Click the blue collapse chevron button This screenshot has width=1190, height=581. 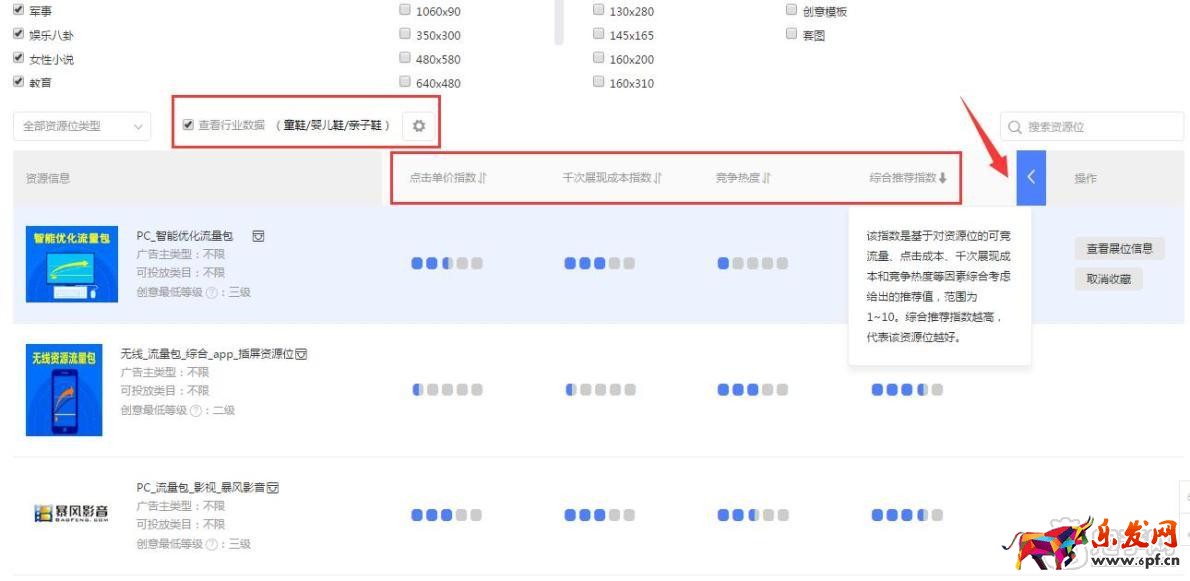1031,178
